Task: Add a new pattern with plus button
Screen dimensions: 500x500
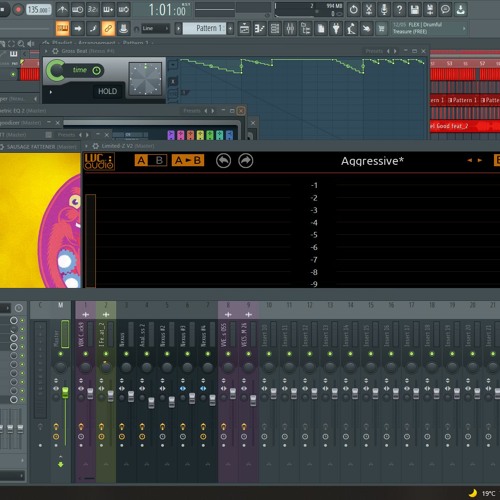Action: coord(230,29)
